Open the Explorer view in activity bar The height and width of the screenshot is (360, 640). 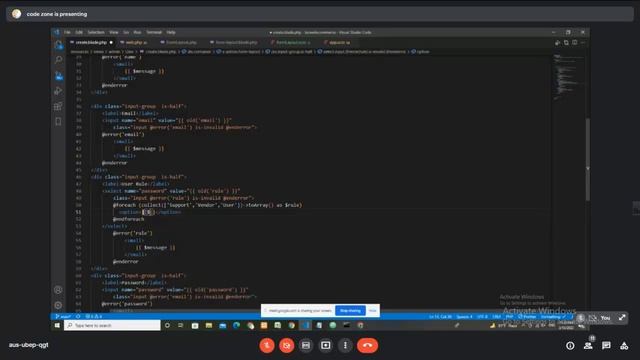58,45
